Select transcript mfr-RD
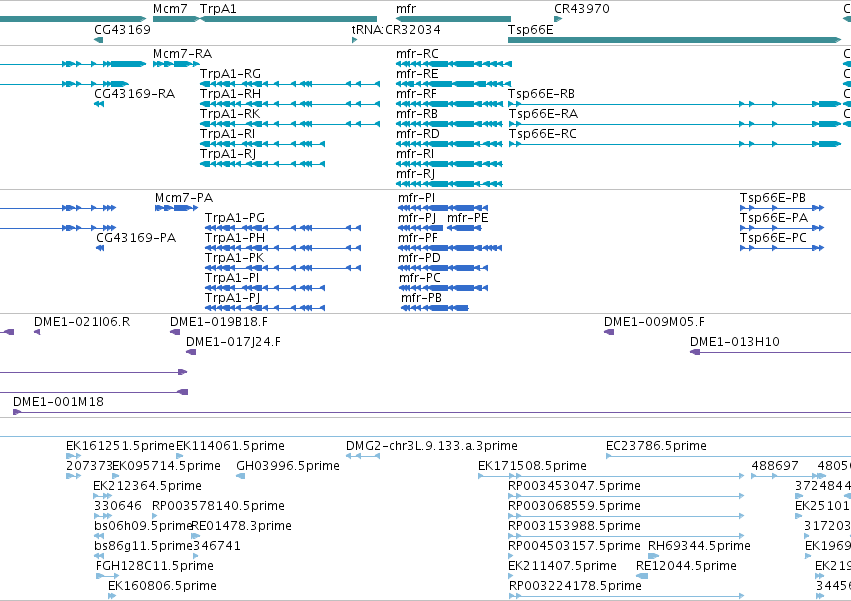This screenshot has width=851, height=601. click(x=449, y=144)
